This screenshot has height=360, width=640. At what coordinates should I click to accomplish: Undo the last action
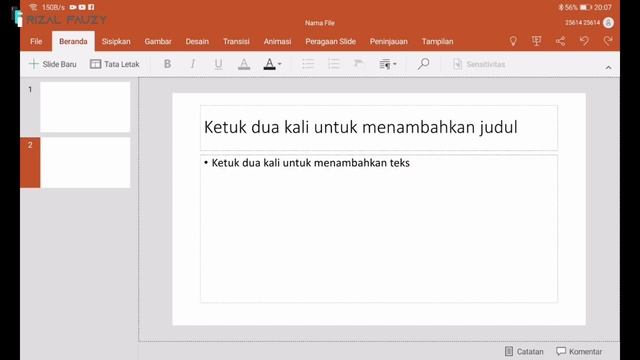pyautogui.click(x=584, y=41)
